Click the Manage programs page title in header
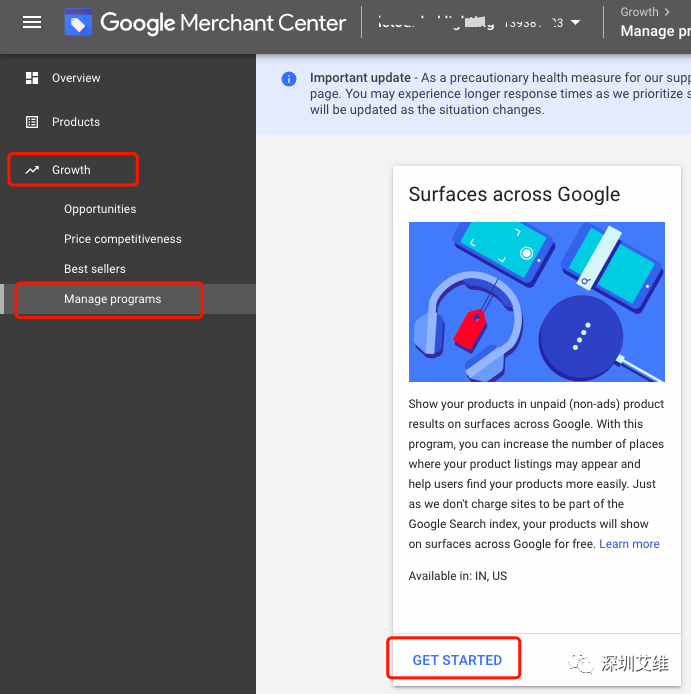 pyautogui.click(x=656, y=31)
